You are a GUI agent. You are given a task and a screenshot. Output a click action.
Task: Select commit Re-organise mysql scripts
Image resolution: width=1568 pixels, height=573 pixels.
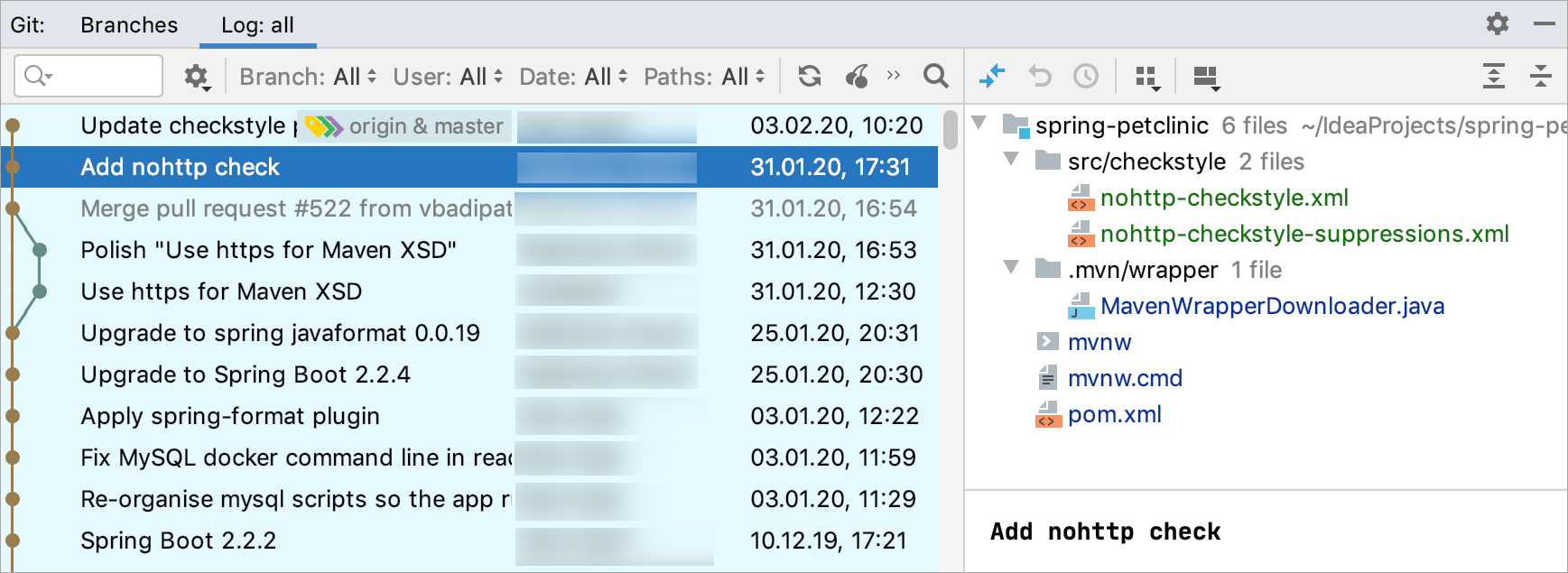pyautogui.click(x=469, y=499)
